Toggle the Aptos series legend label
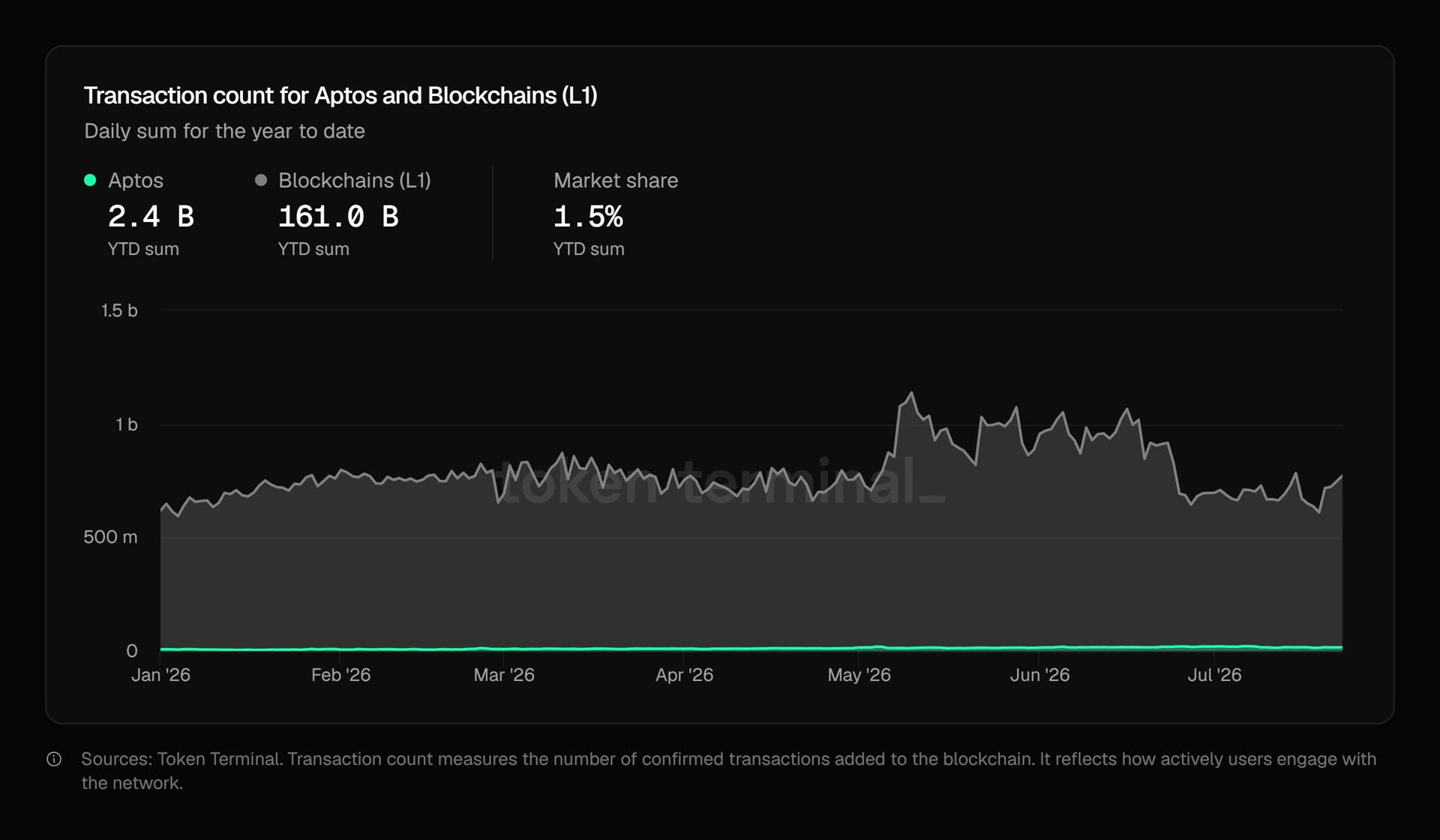The height and width of the screenshot is (840, 1440). pos(136,181)
